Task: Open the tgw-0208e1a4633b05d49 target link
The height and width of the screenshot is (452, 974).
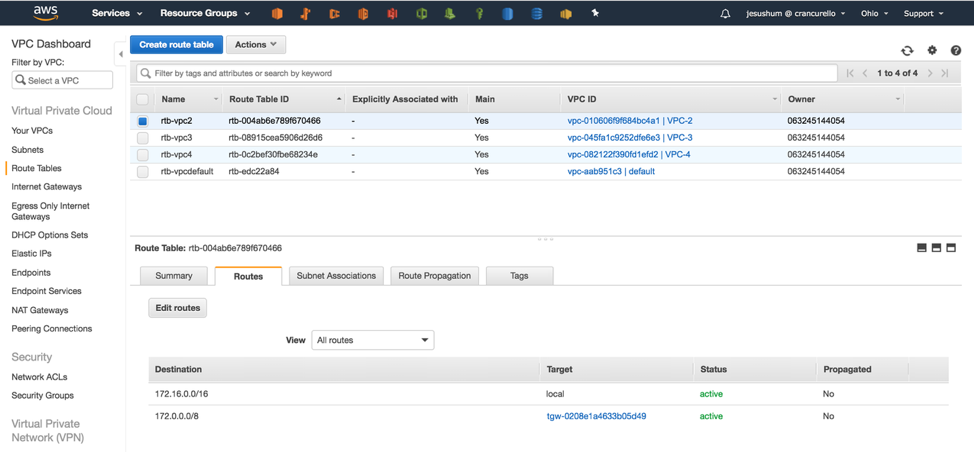Action: pyautogui.click(x=596, y=416)
